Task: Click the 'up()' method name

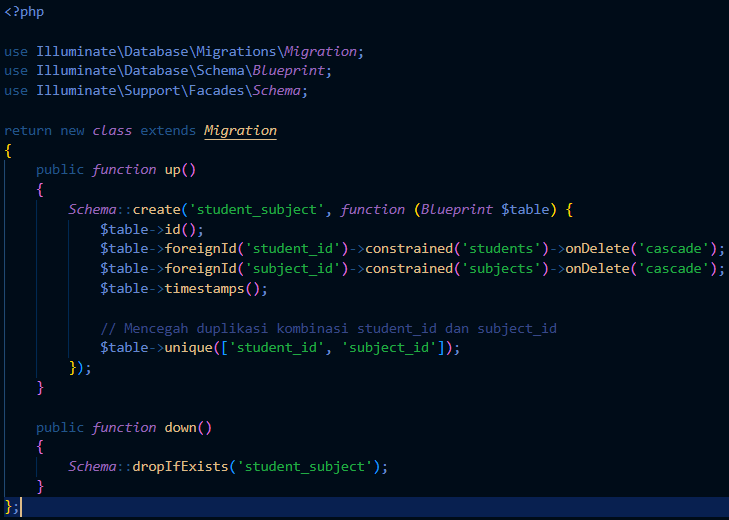Action: [x=180, y=170]
